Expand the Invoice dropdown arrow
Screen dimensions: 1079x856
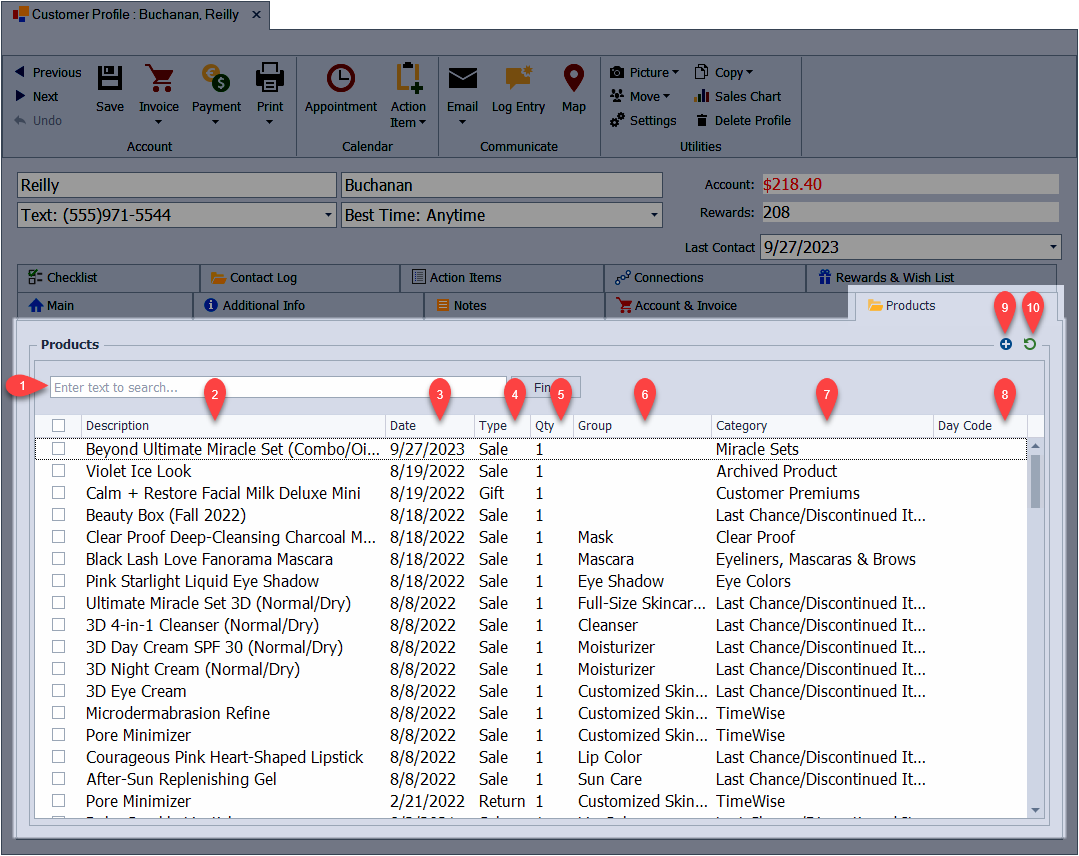[158, 122]
